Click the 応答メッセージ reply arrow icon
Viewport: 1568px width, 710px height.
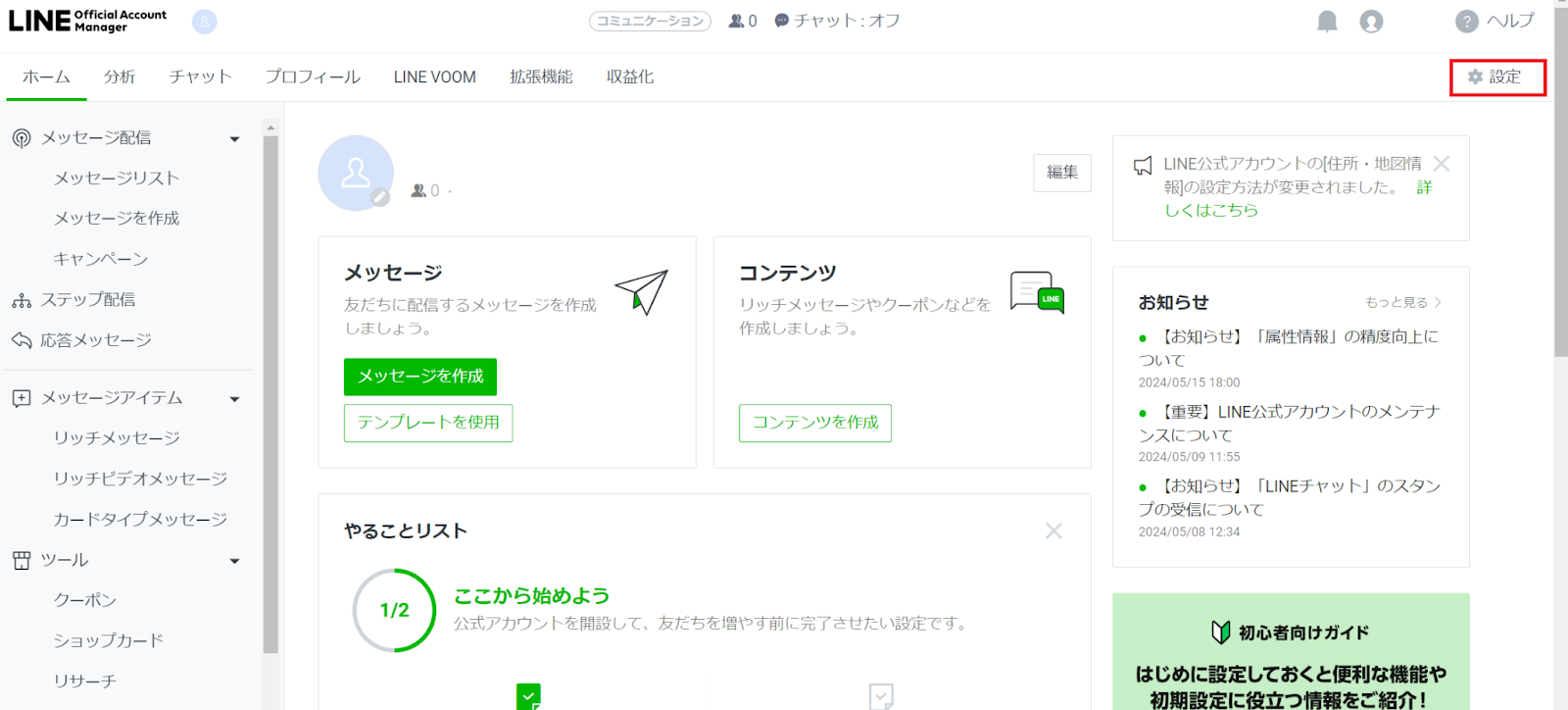point(22,340)
